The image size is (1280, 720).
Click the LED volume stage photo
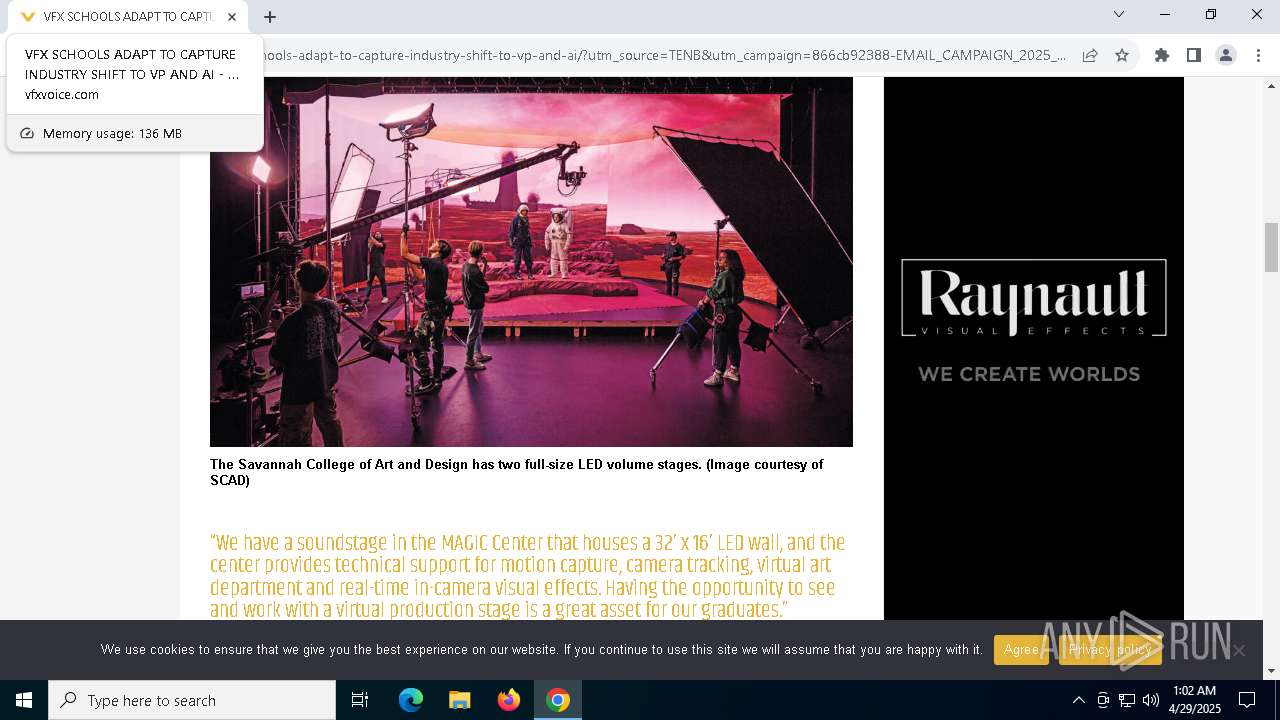[x=531, y=262]
